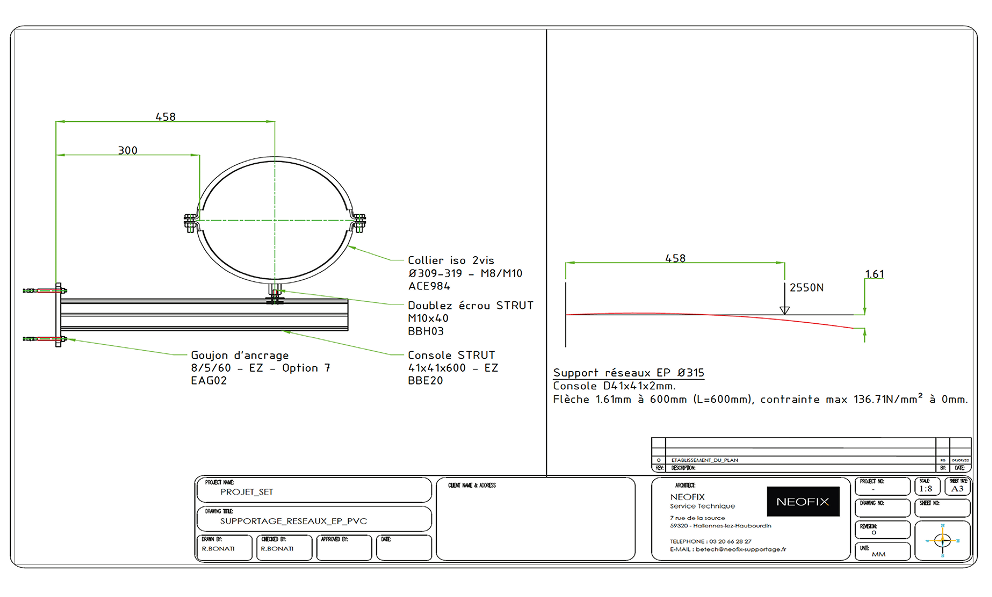The width and height of the screenshot is (992, 597).
Task: Click the 300 dimension text
Action: [128, 150]
